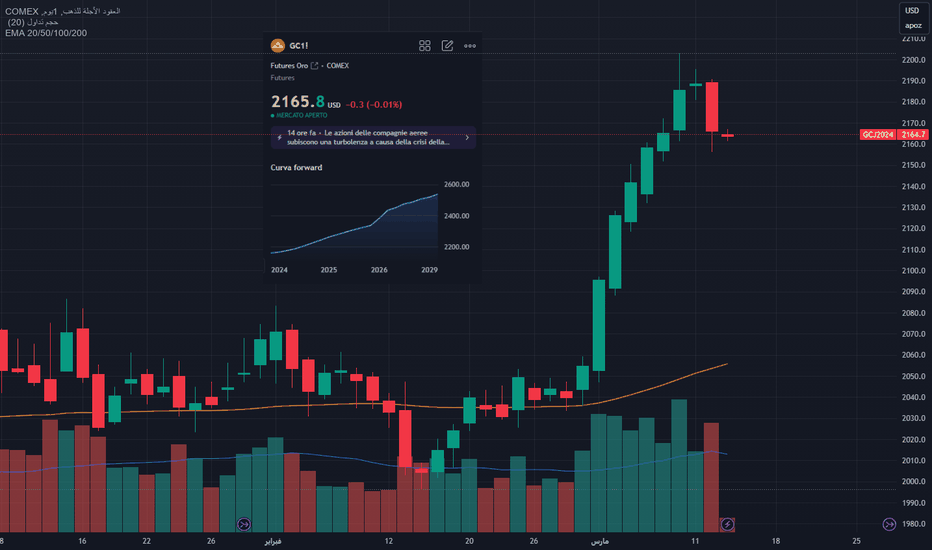Click the chevron arrow on the news banner

(467, 137)
